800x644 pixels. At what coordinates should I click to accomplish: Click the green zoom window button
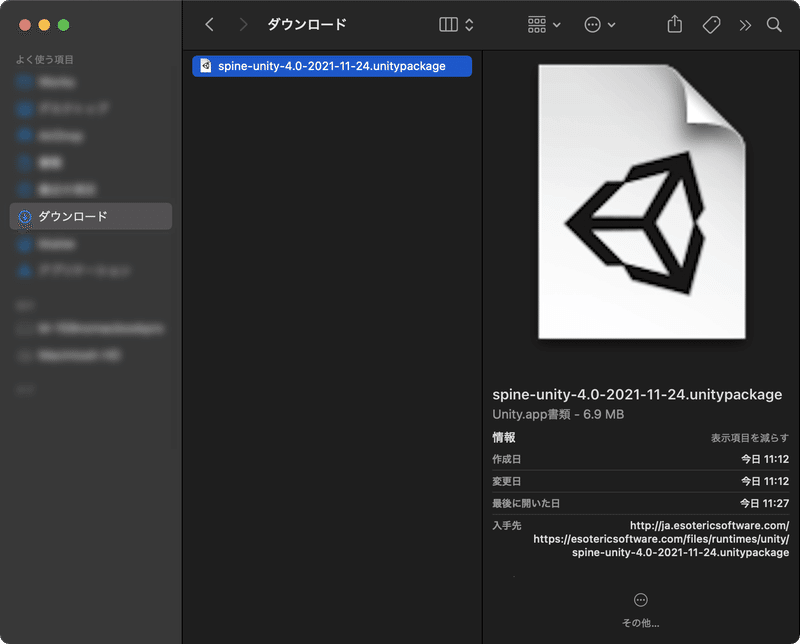pyautogui.click(x=63, y=25)
